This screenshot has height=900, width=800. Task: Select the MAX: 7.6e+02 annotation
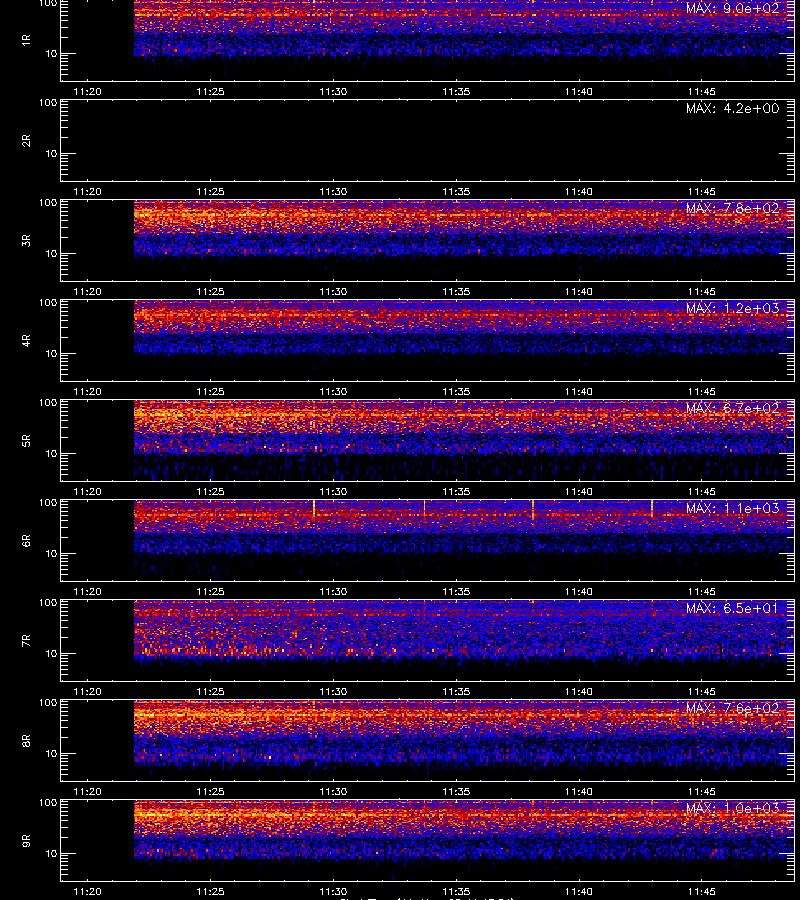tap(732, 709)
